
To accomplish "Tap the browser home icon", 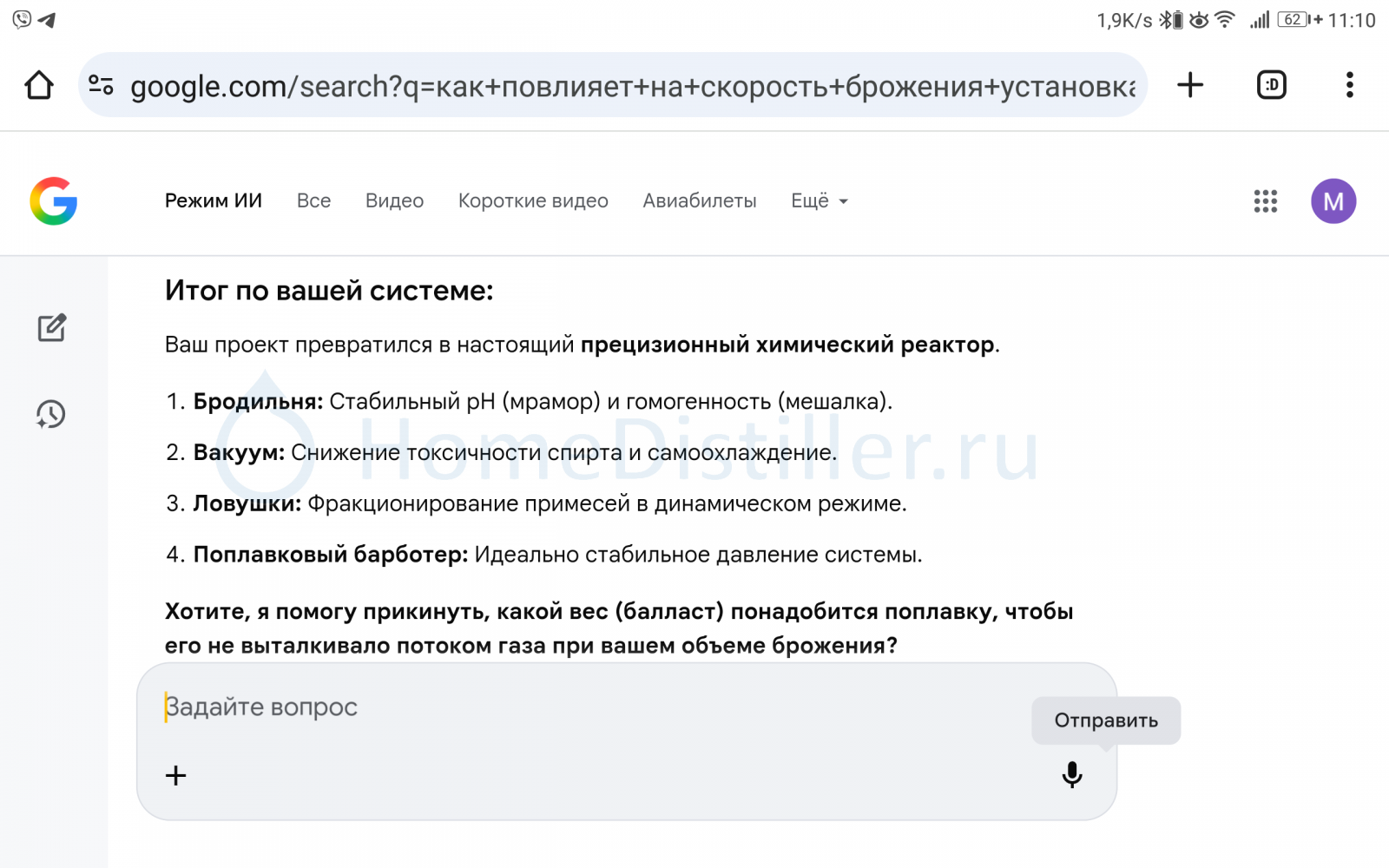I will pos(39,85).
